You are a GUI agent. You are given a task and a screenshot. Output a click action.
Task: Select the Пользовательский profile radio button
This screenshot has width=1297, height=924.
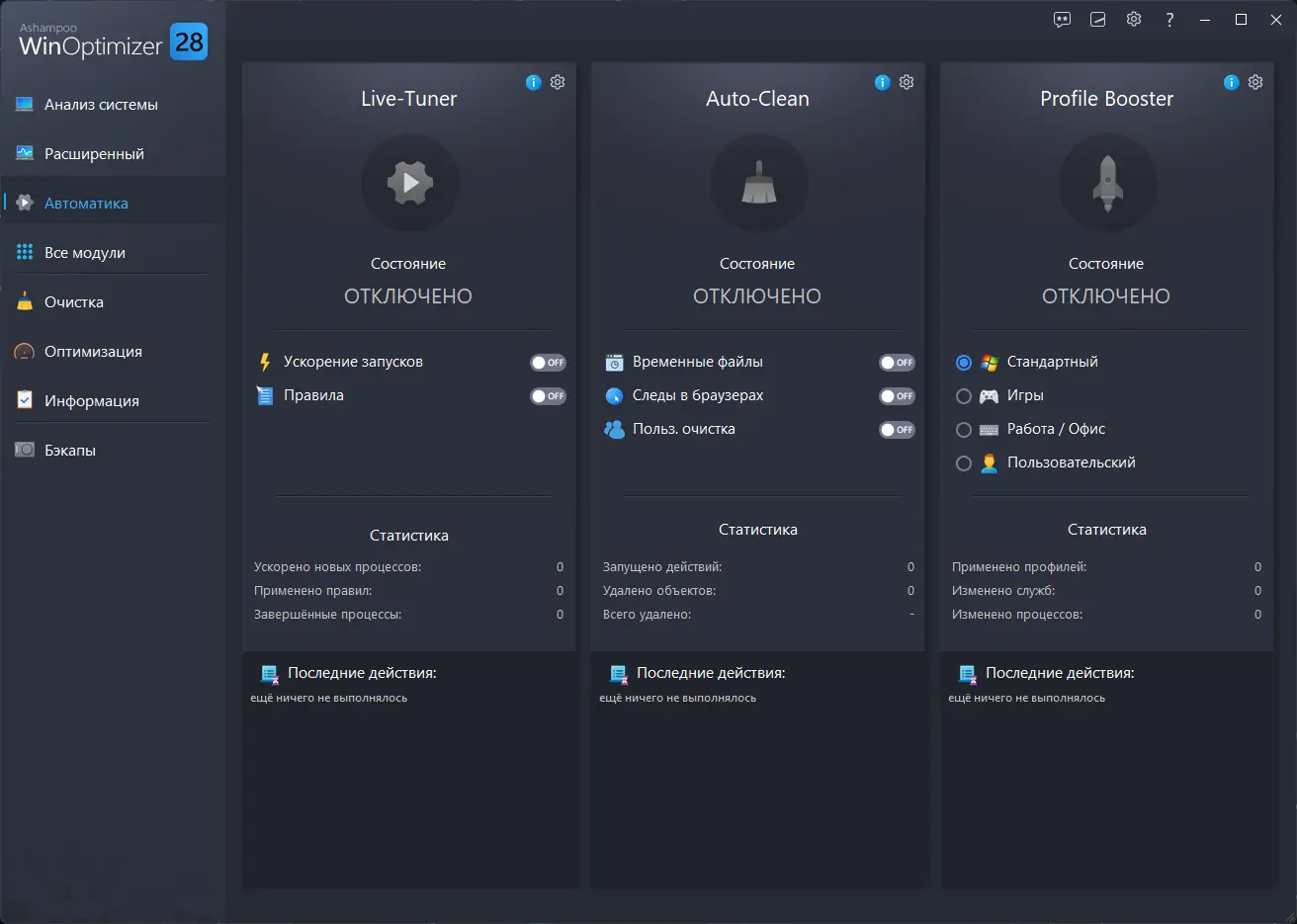click(964, 463)
